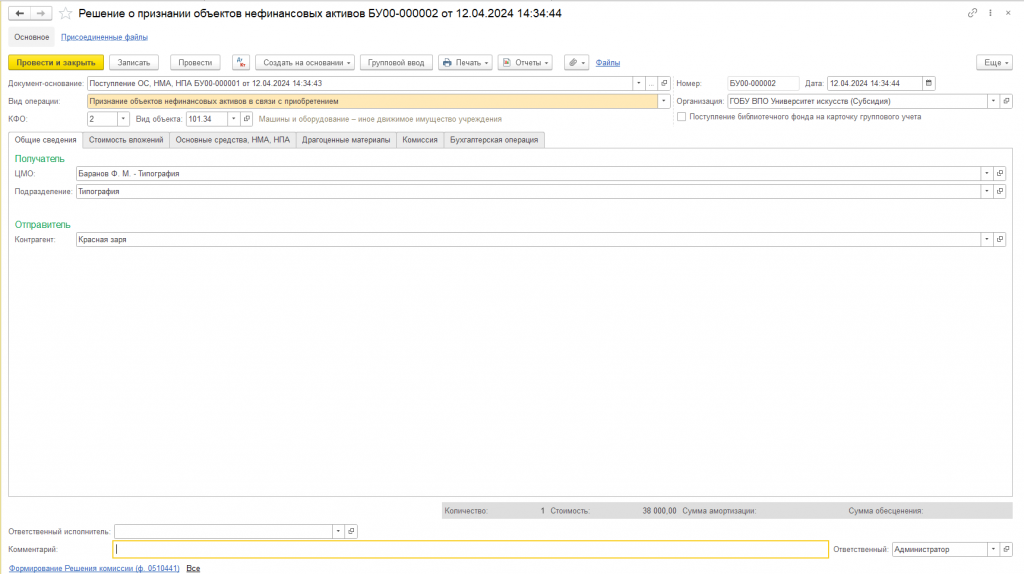Switch to the Комиссия tab
Image resolution: width=1024 pixels, height=574 pixels.
point(420,140)
